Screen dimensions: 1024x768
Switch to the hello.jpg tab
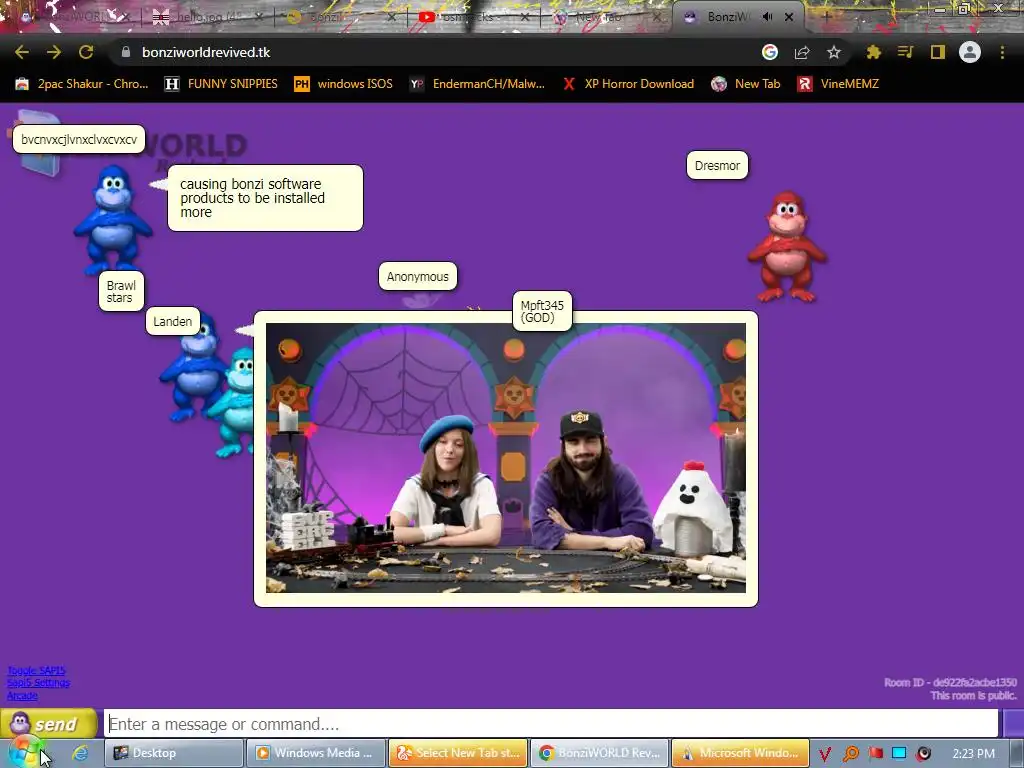coord(208,17)
